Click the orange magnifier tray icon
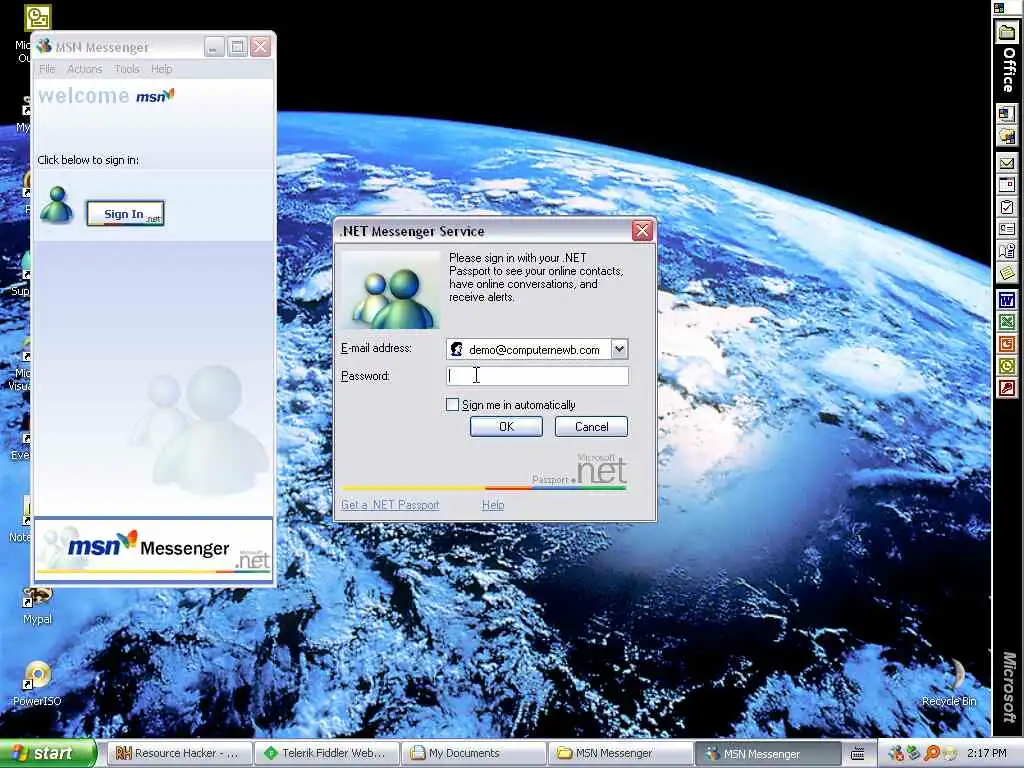 tap(932, 754)
